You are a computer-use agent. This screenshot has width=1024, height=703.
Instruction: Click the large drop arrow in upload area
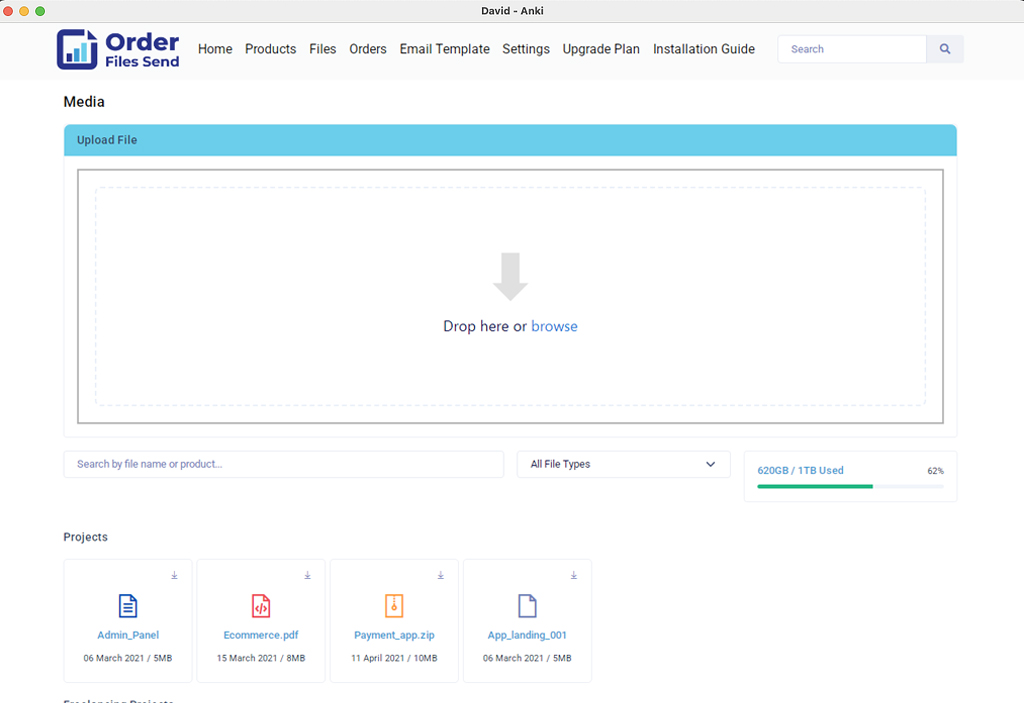(x=510, y=277)
